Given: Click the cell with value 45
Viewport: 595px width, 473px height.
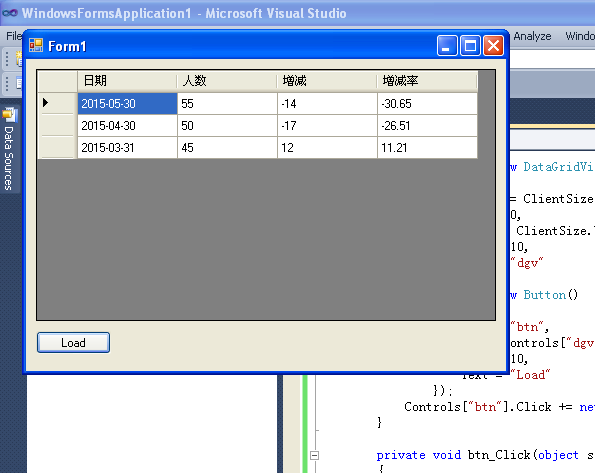Looking at the screenshot, I should (227, 147).
